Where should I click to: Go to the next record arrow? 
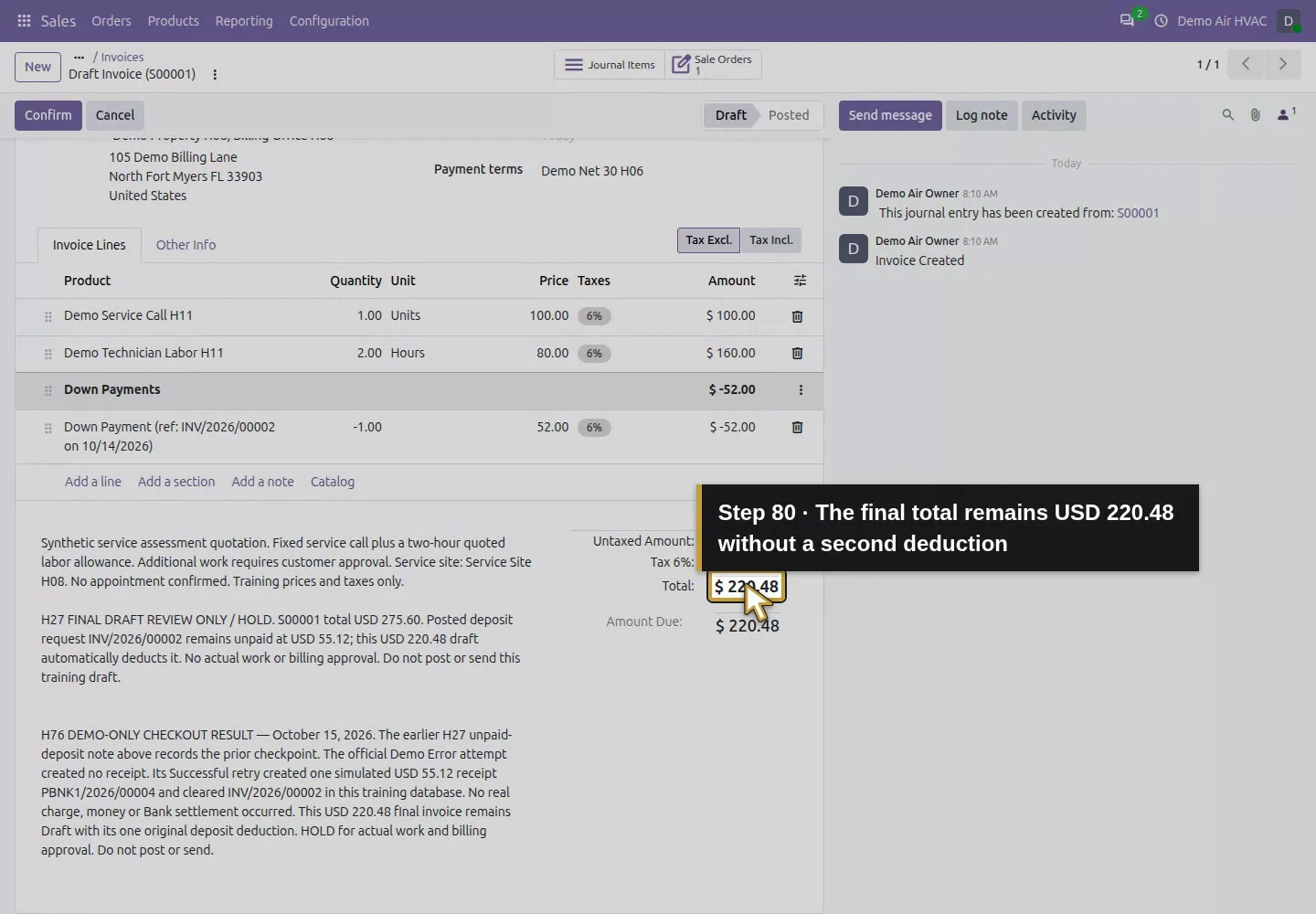[1283, 64]
